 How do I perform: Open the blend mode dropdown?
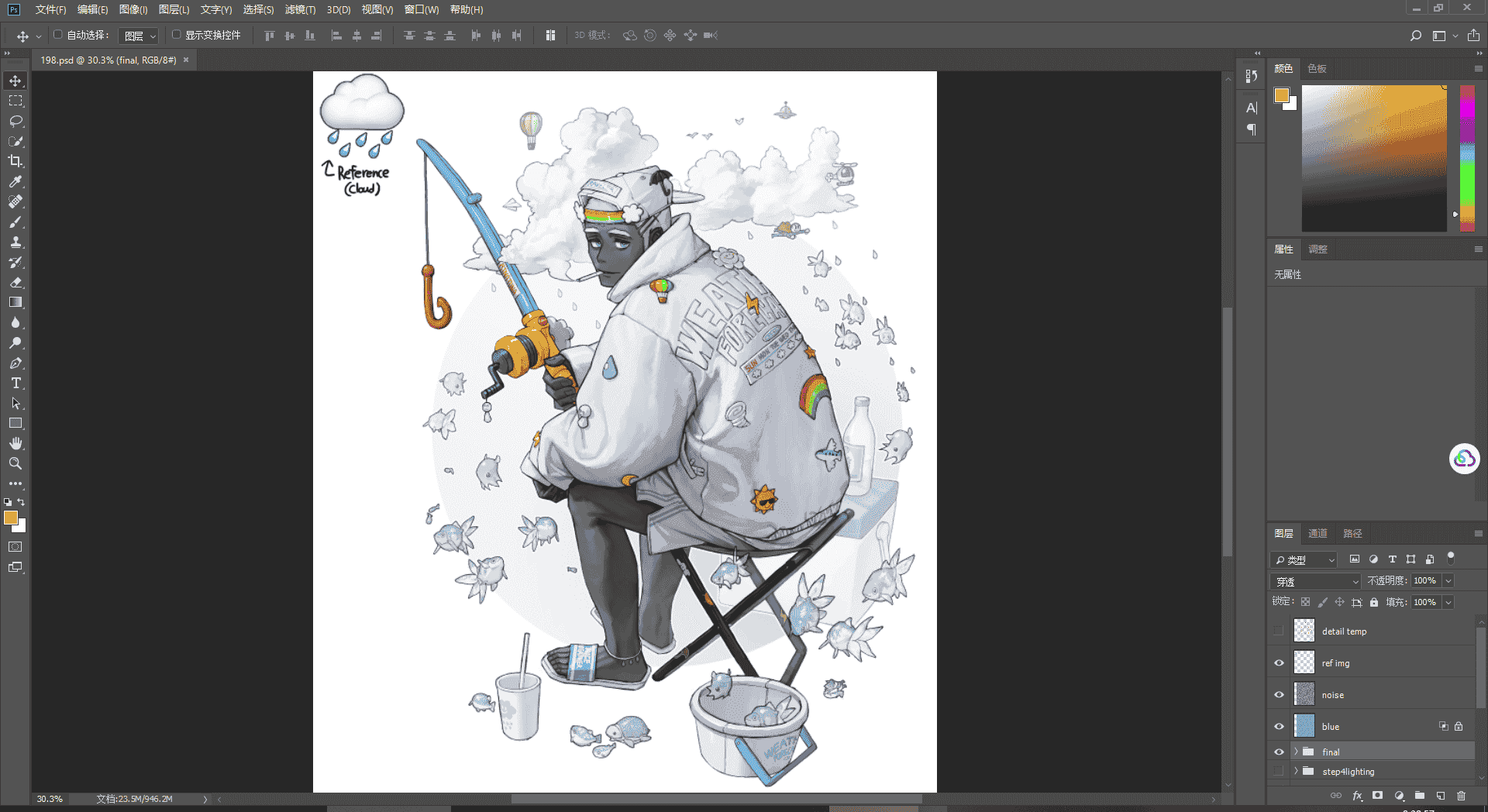1315,581
